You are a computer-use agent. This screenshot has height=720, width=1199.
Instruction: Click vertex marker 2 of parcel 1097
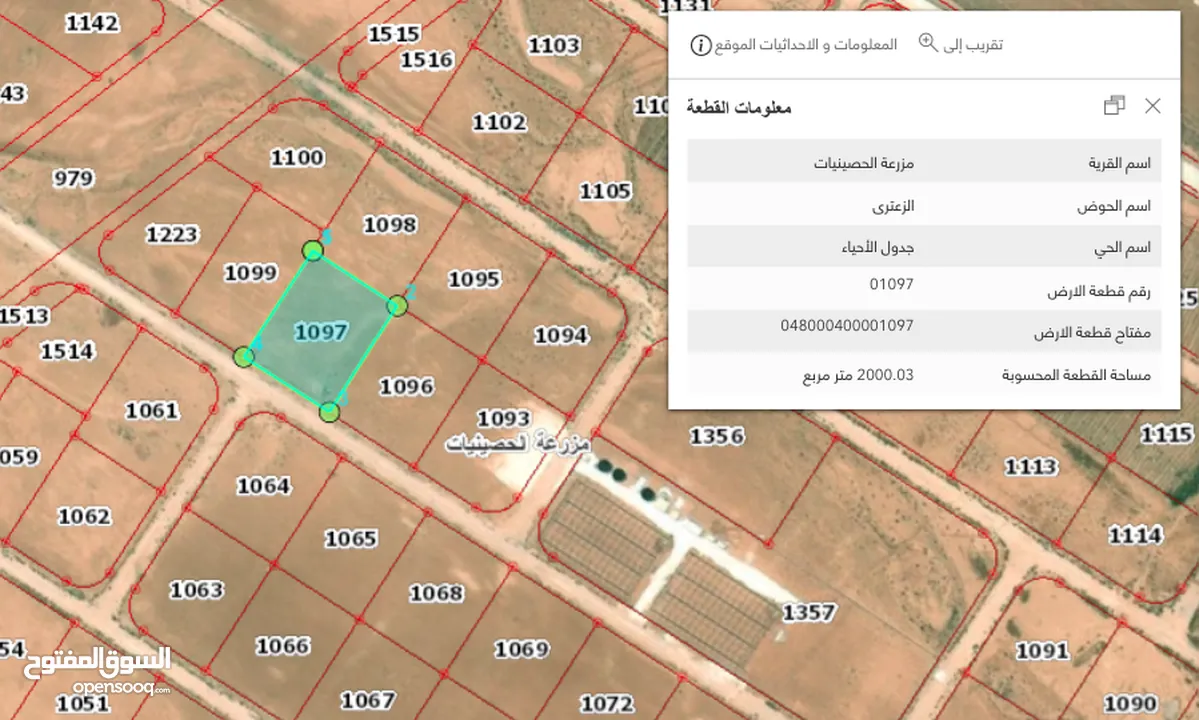click(x=397, y=306)
